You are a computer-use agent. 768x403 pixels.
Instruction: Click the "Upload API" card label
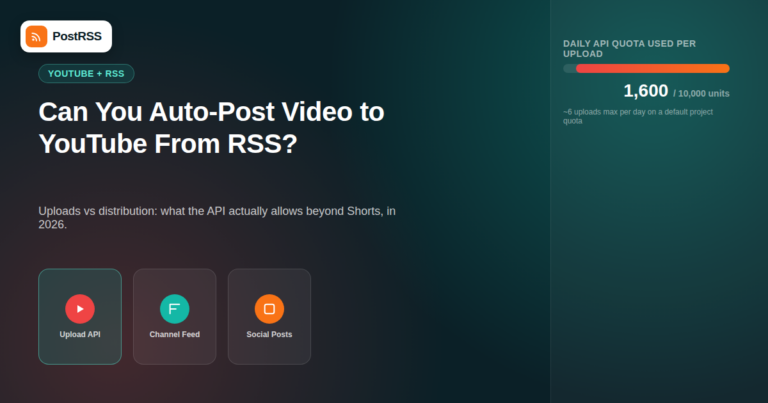point(80,334)
